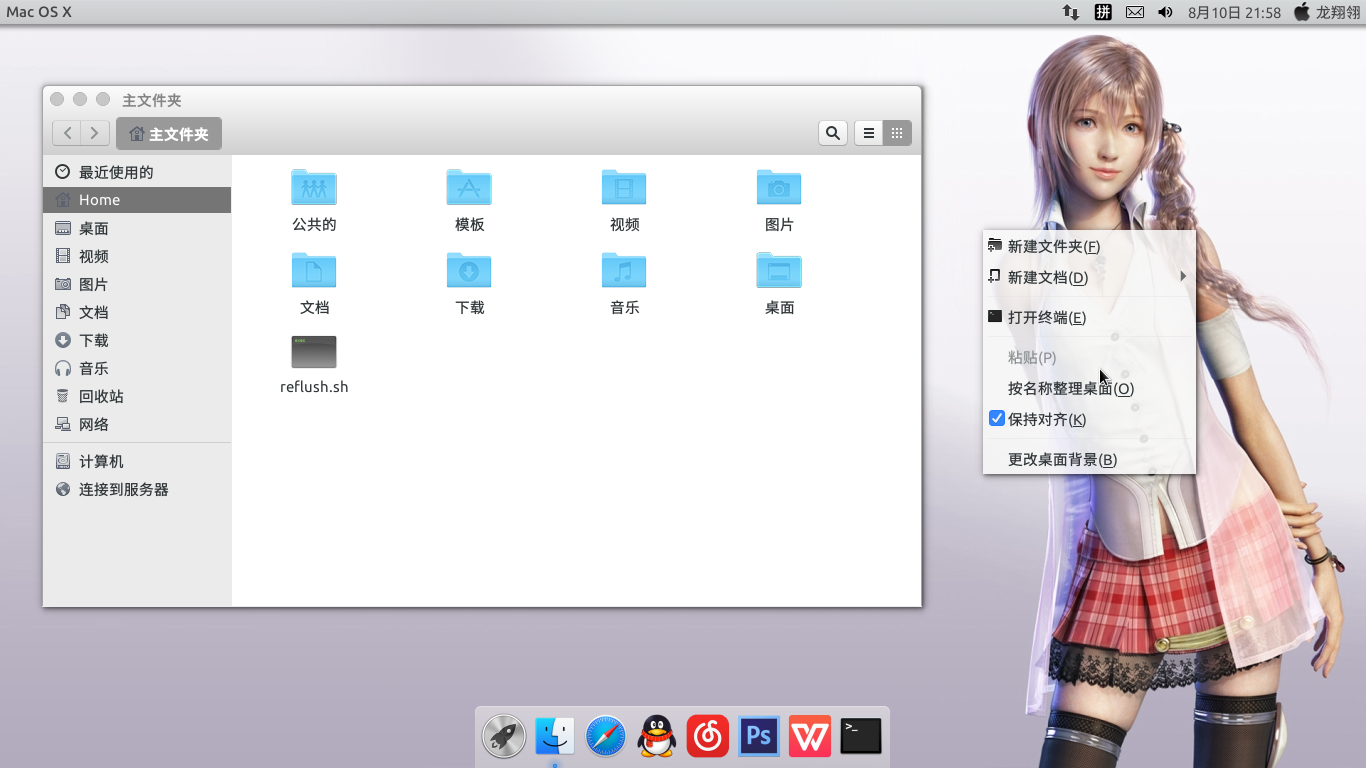Toggle the 保持对齐(K) checkbox
This screenshot has height=768, width=1366.
click(997, 419)
